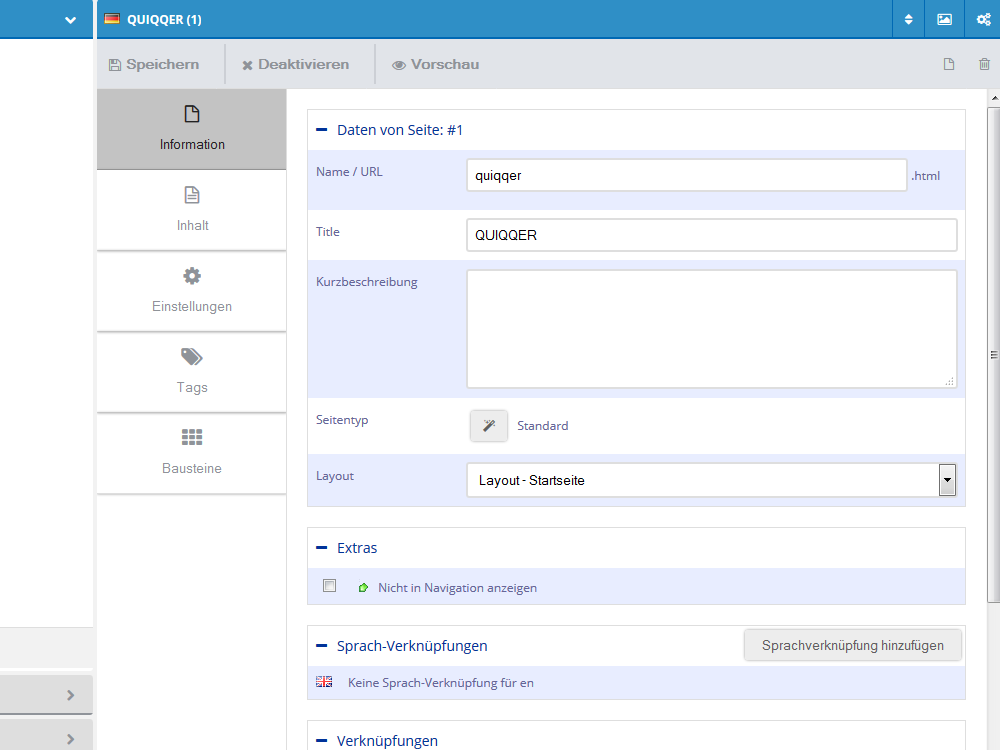This screenshot has width=1000, height=750.
Task: Click the up-down sort arrows icon in header
Action: click(908, 19)
